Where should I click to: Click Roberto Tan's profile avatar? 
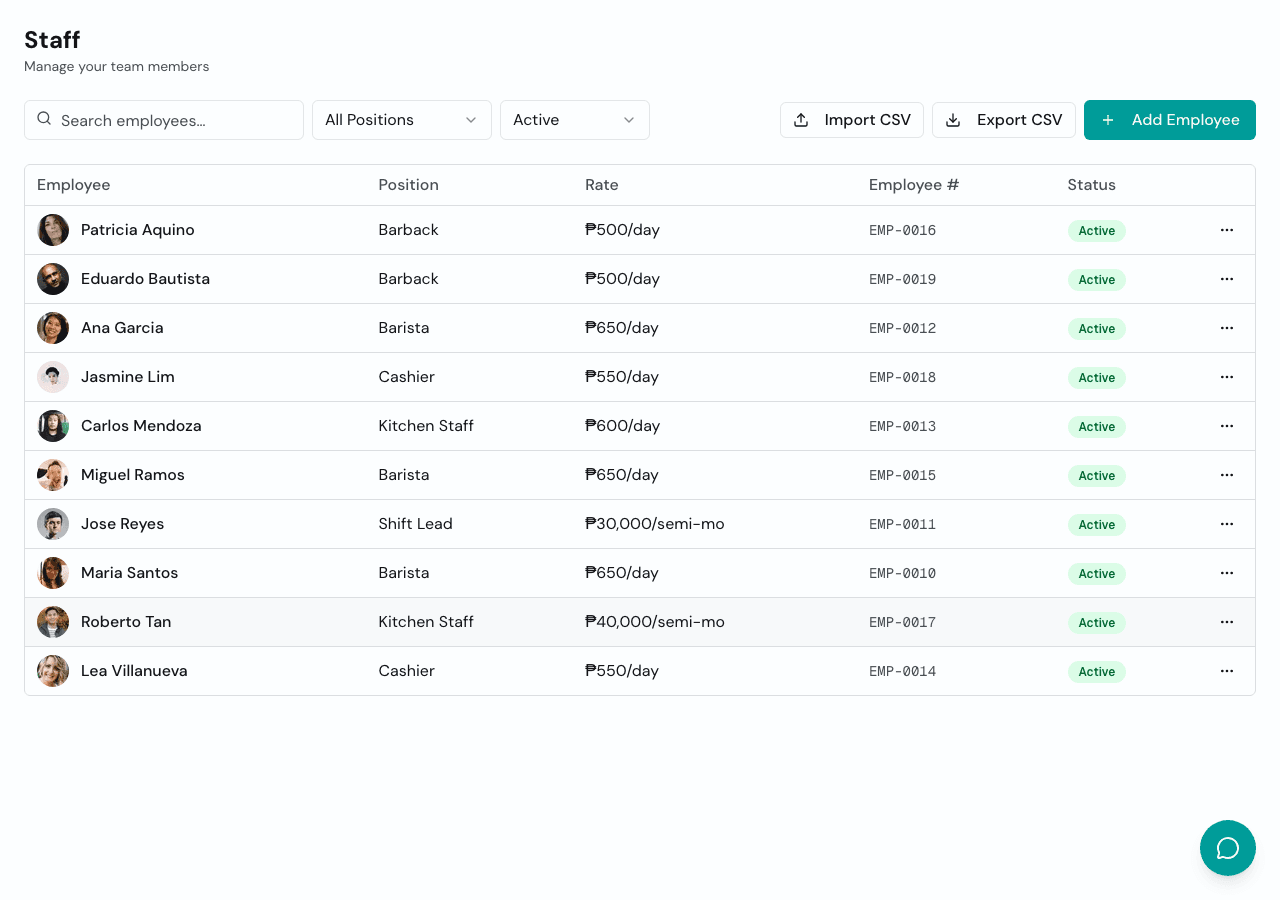click(52, 621)
